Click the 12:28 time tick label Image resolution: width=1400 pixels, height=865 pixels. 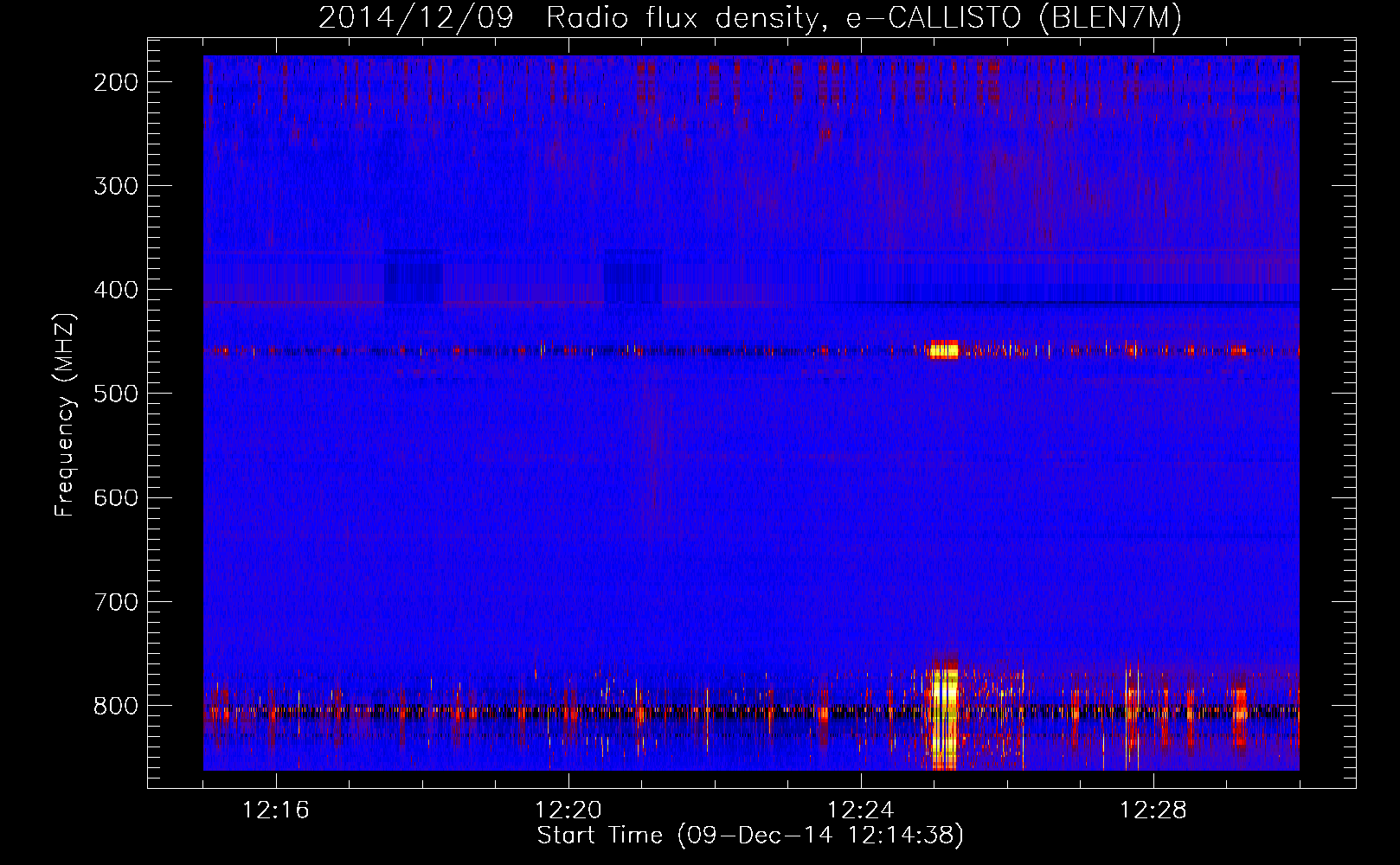coord(1153,811)
